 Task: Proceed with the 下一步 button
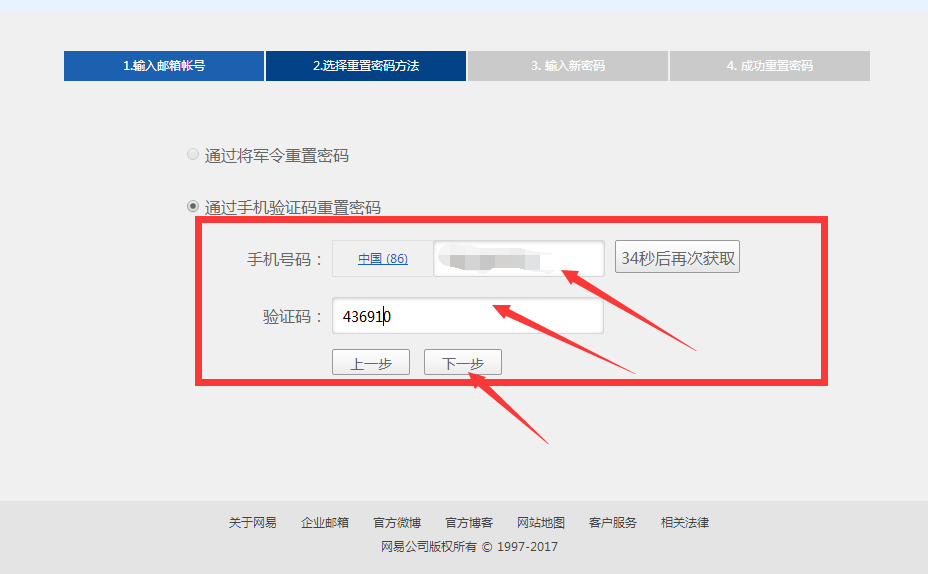coord(462,363)
